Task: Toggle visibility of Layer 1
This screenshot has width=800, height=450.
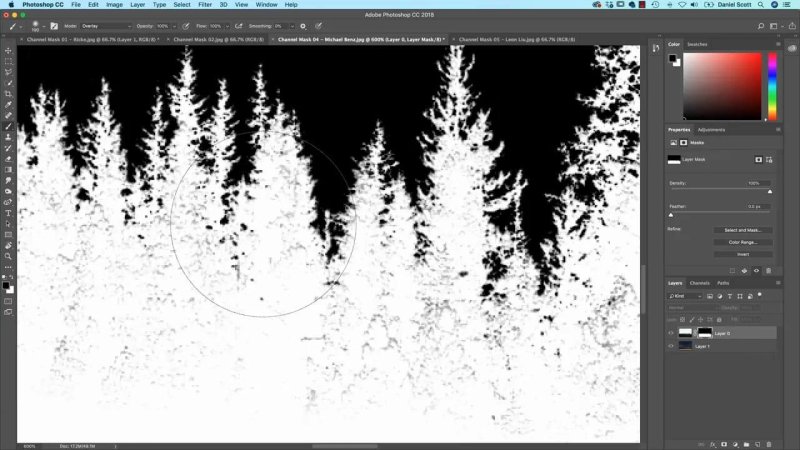Action: 671,346
